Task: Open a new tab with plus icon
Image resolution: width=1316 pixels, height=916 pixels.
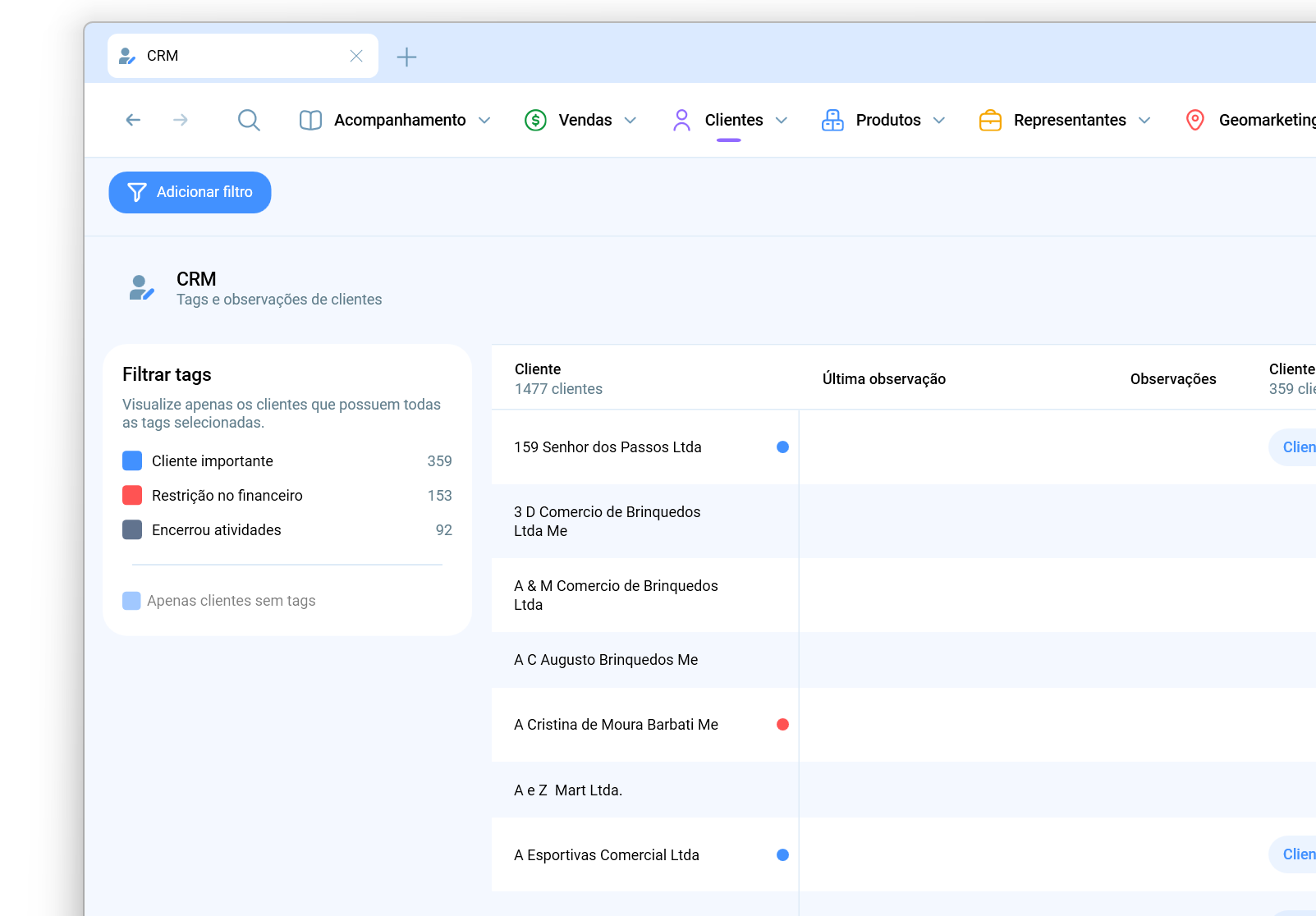Action: pos(406,57)
